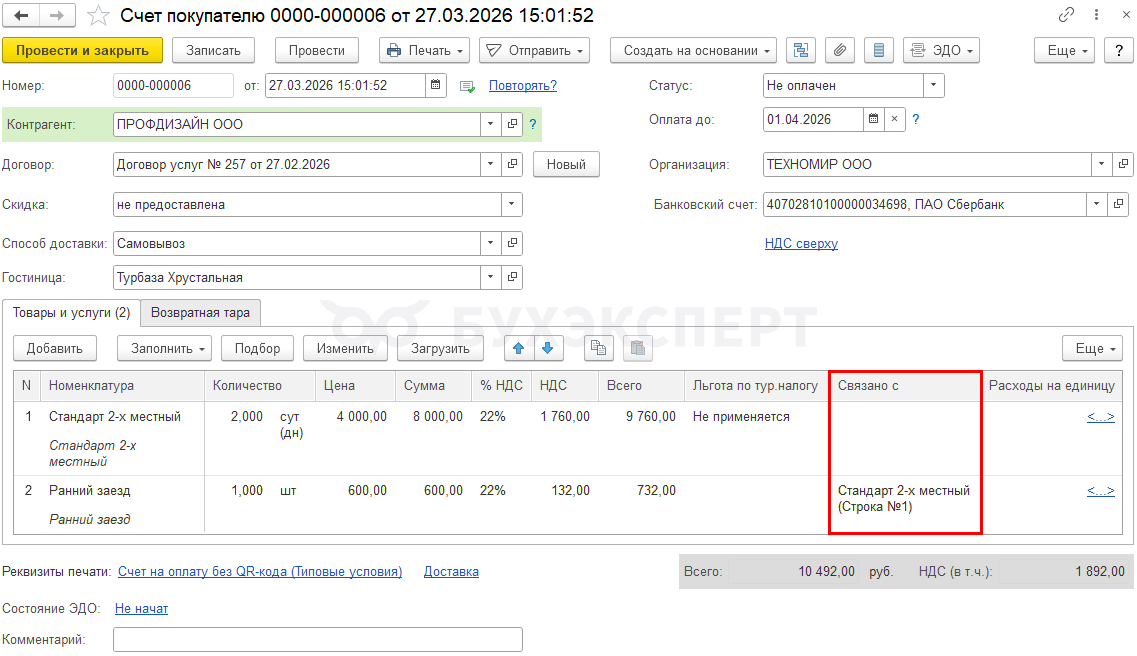The image size is (1137, 656).
Task: Expand the Статус dropdown arrow
Action: [933, 85]
